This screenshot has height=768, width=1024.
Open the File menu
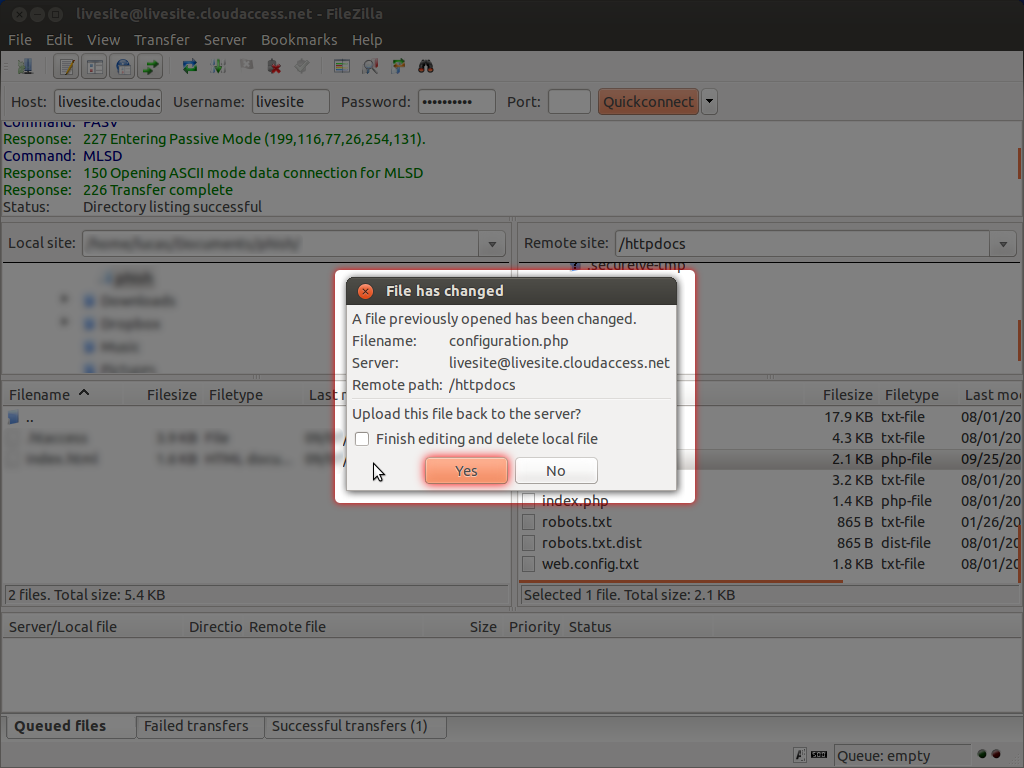point(20,40)
